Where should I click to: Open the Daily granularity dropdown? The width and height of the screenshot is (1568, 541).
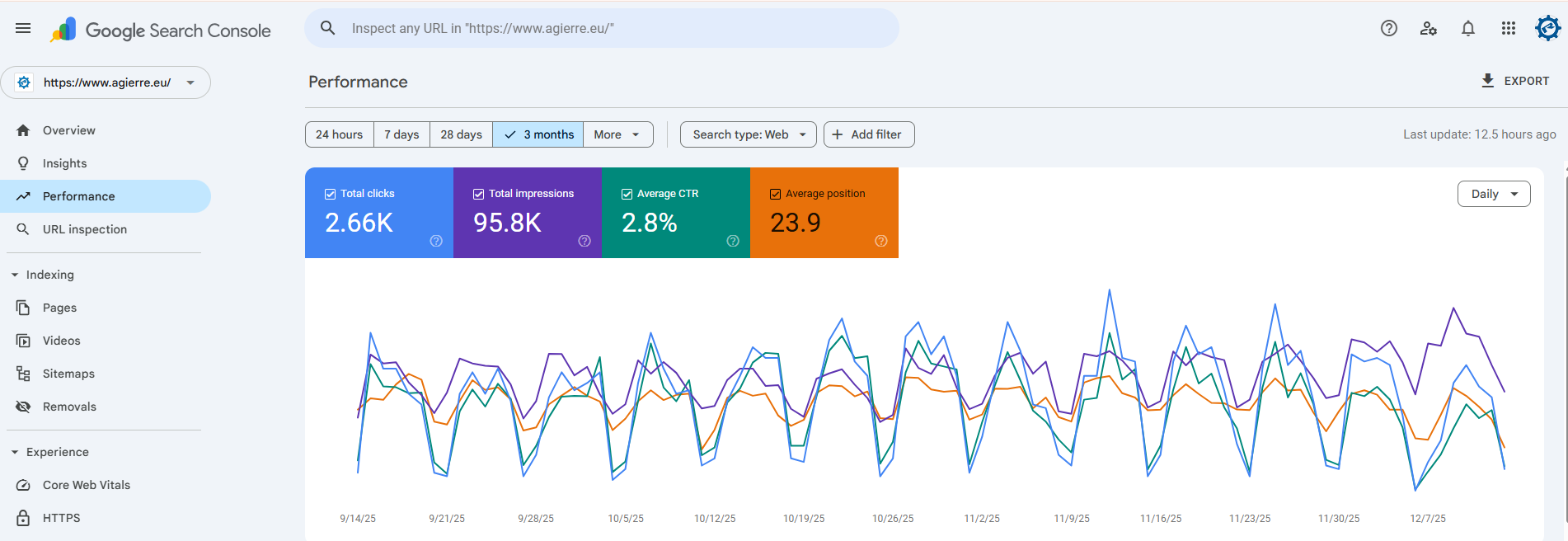coord(1494,194)
